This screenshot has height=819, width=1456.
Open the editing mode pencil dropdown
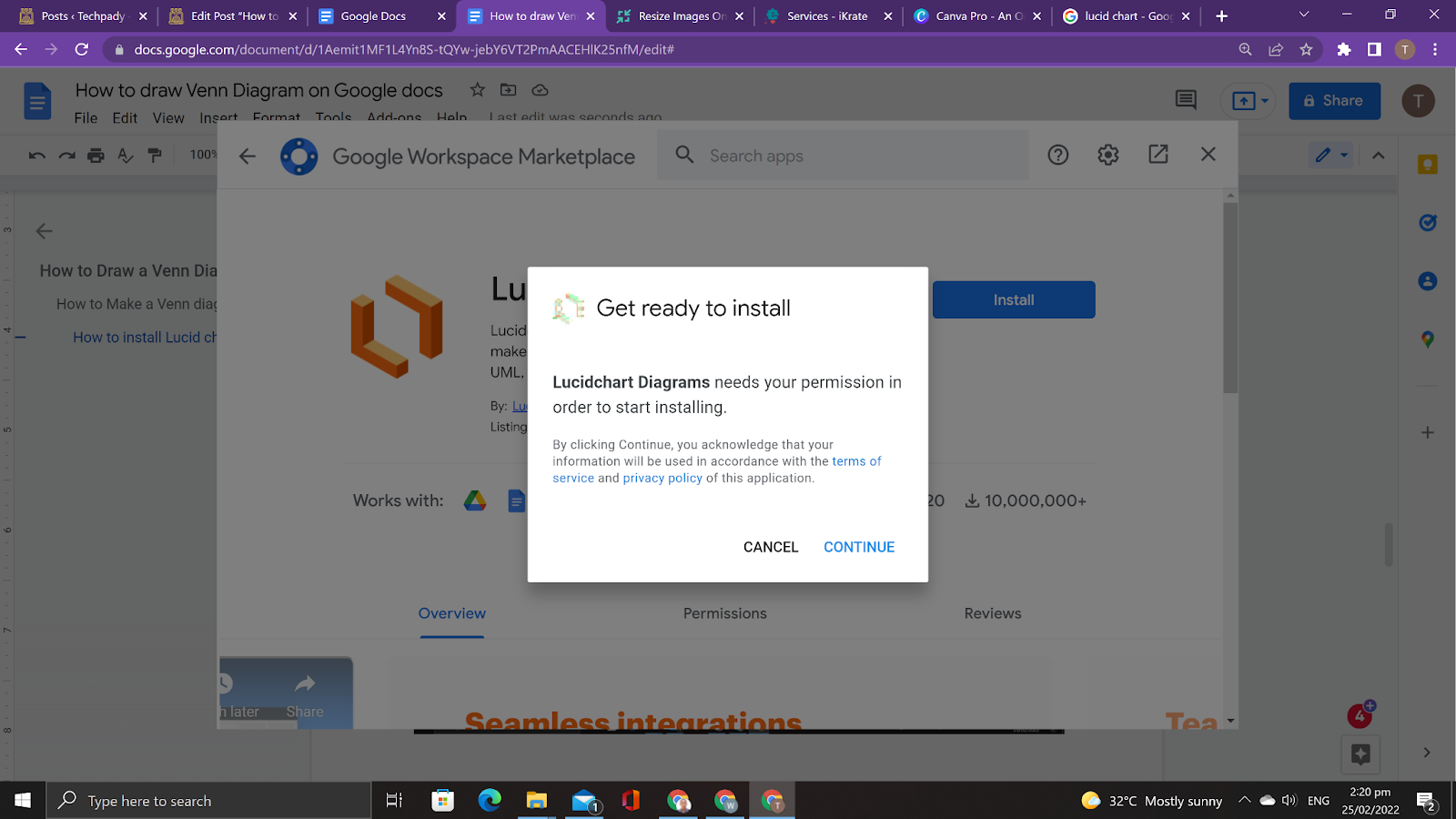(1331, 155)
